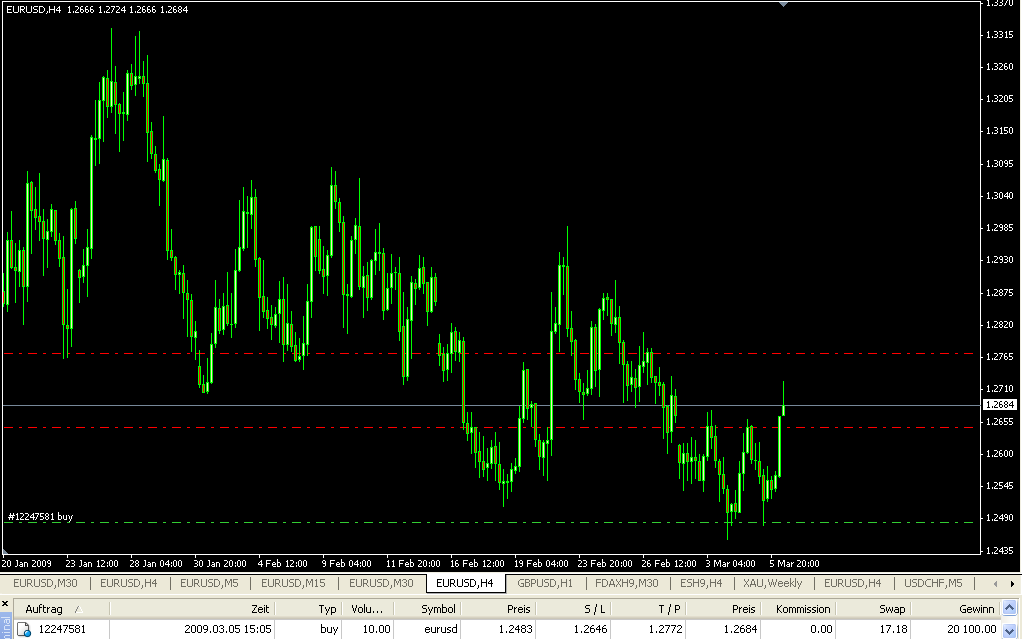Image resolution: width=1022 pixels, height=639 pixels.
Task: Click the chart shift triangle marker at the chart top
Action: tap(783, 4)
